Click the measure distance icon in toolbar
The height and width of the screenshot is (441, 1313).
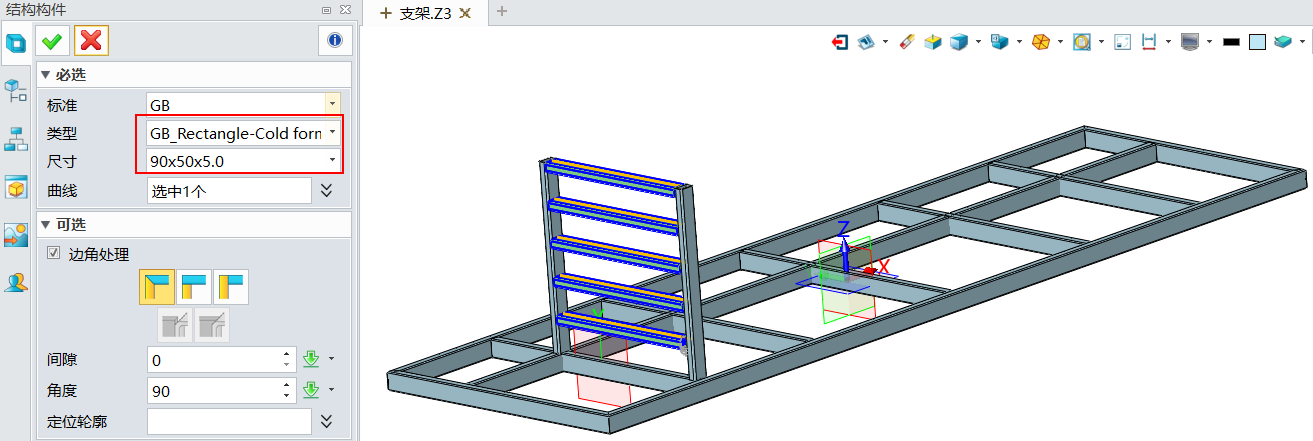1148,42
